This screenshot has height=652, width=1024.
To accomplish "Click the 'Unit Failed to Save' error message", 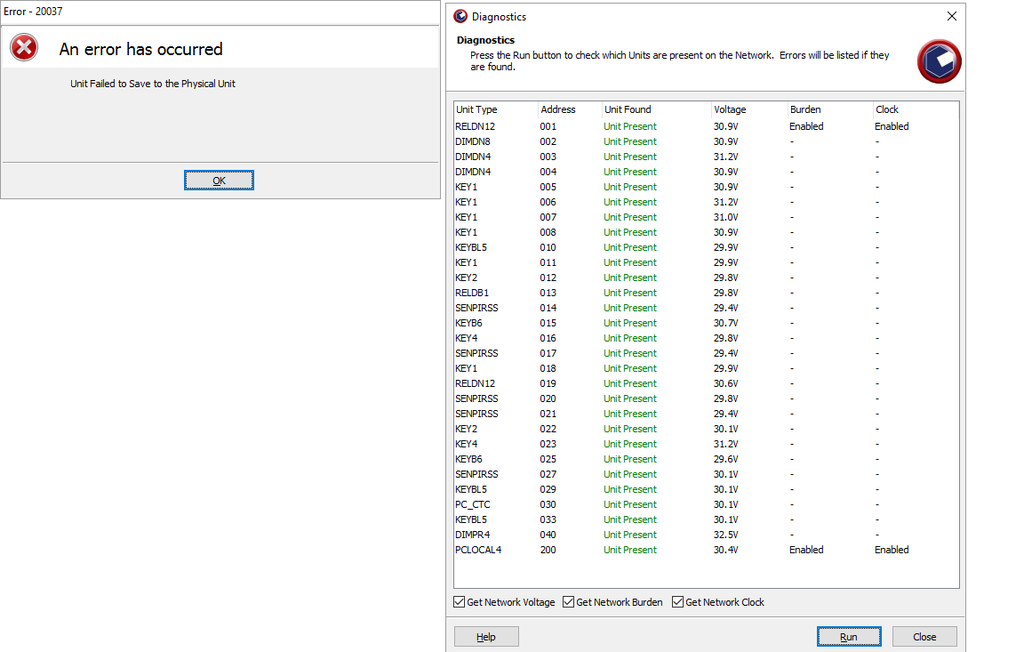I will [x=153, y=84].
